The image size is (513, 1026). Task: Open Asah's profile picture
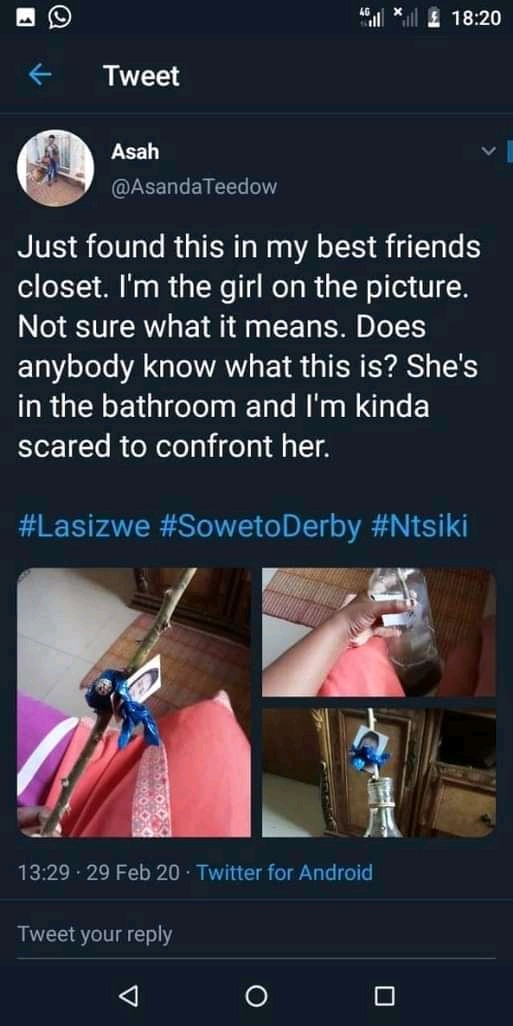(x=56, y=168)
